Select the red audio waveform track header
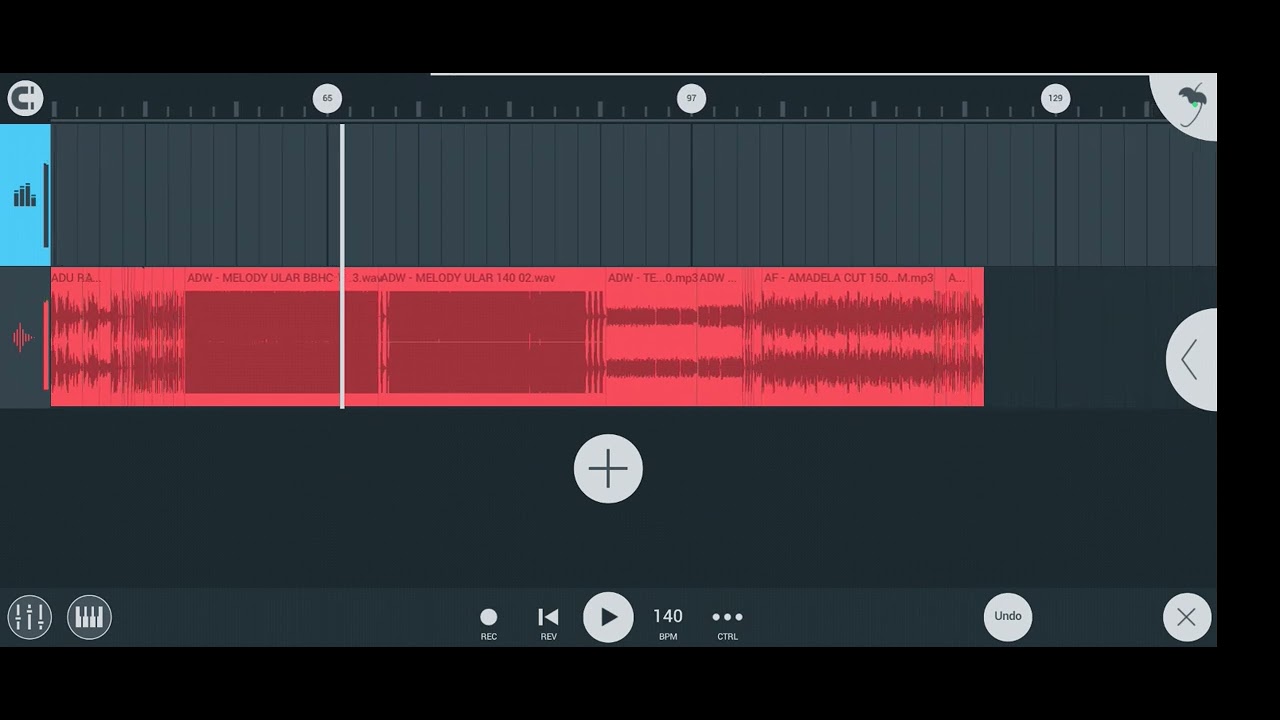This screenshot has height=720, width=1280. pyautogui.click(x=25, y=338)
